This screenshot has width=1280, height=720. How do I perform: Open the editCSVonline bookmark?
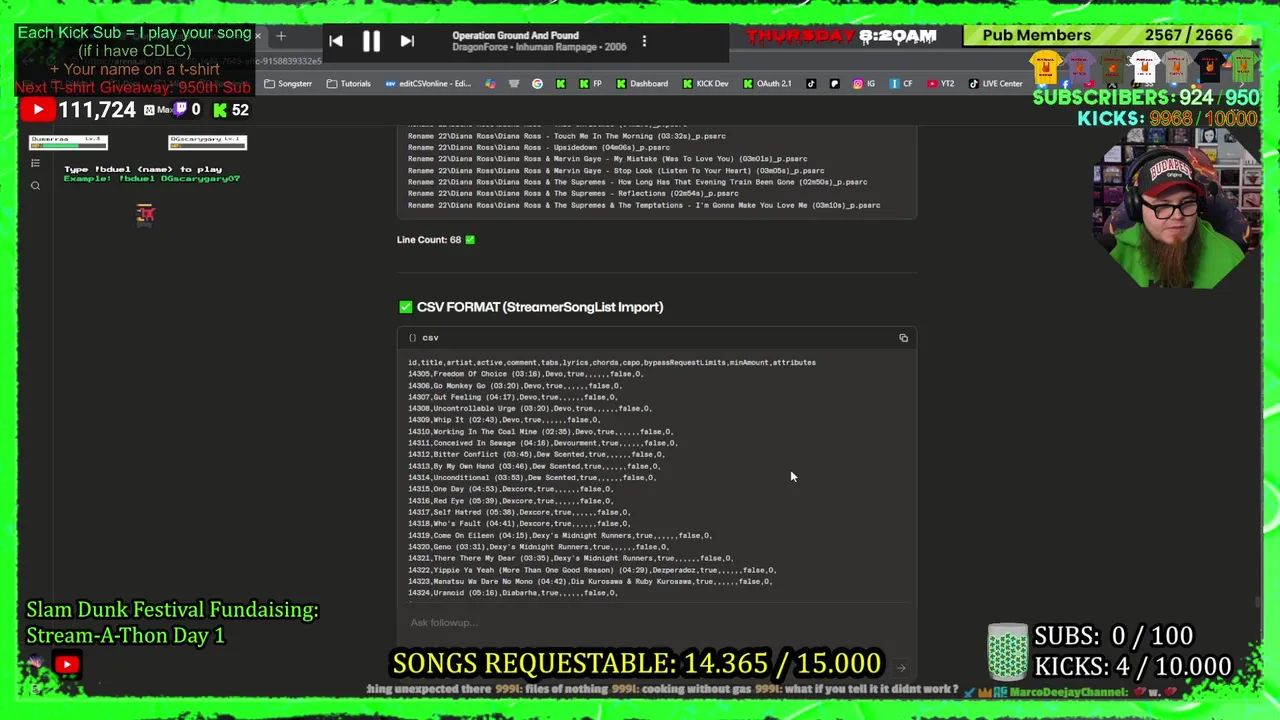tap(427, 83)
